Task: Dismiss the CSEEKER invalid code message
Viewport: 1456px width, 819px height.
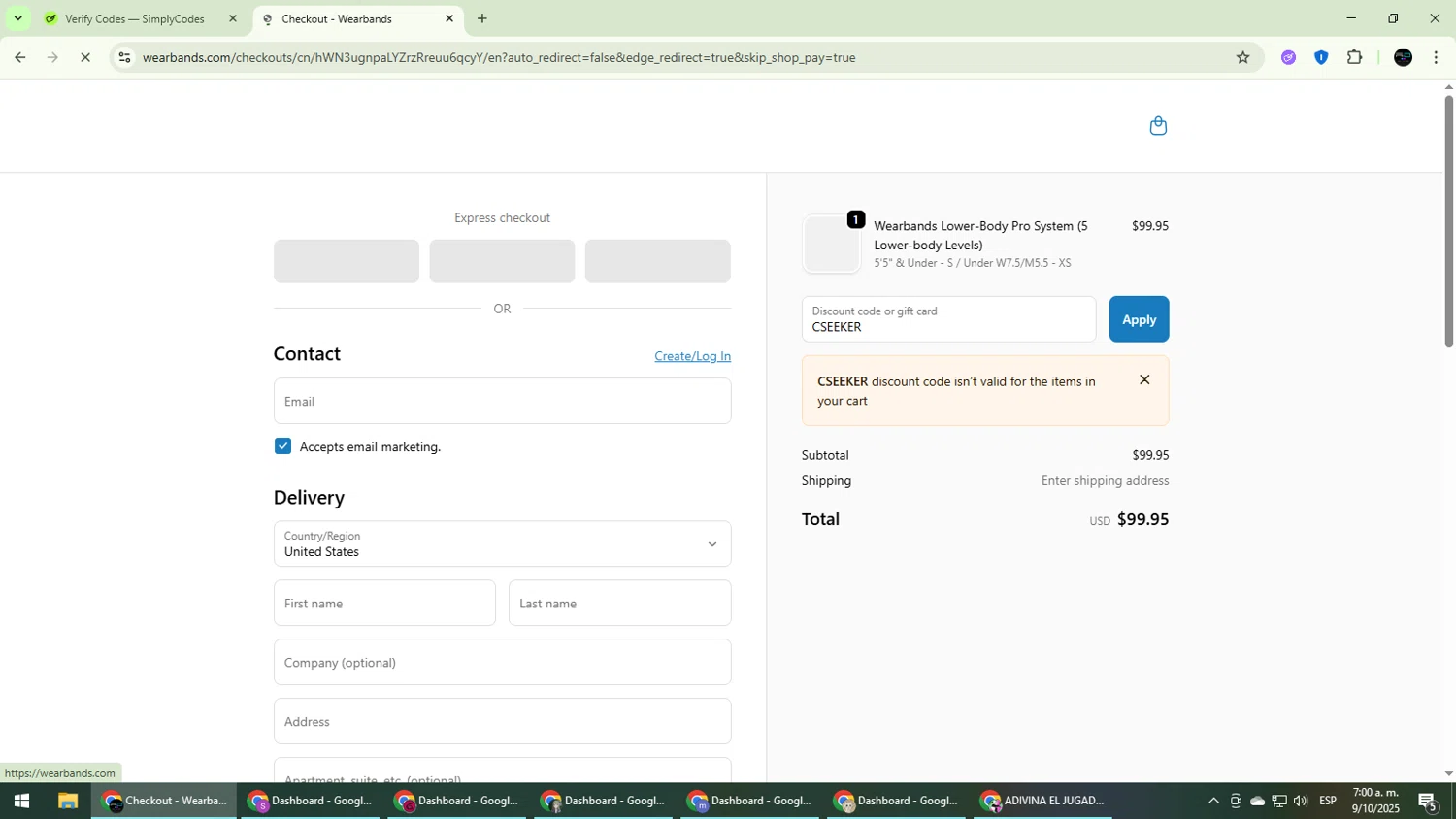Action: (x=1144, y=380)
